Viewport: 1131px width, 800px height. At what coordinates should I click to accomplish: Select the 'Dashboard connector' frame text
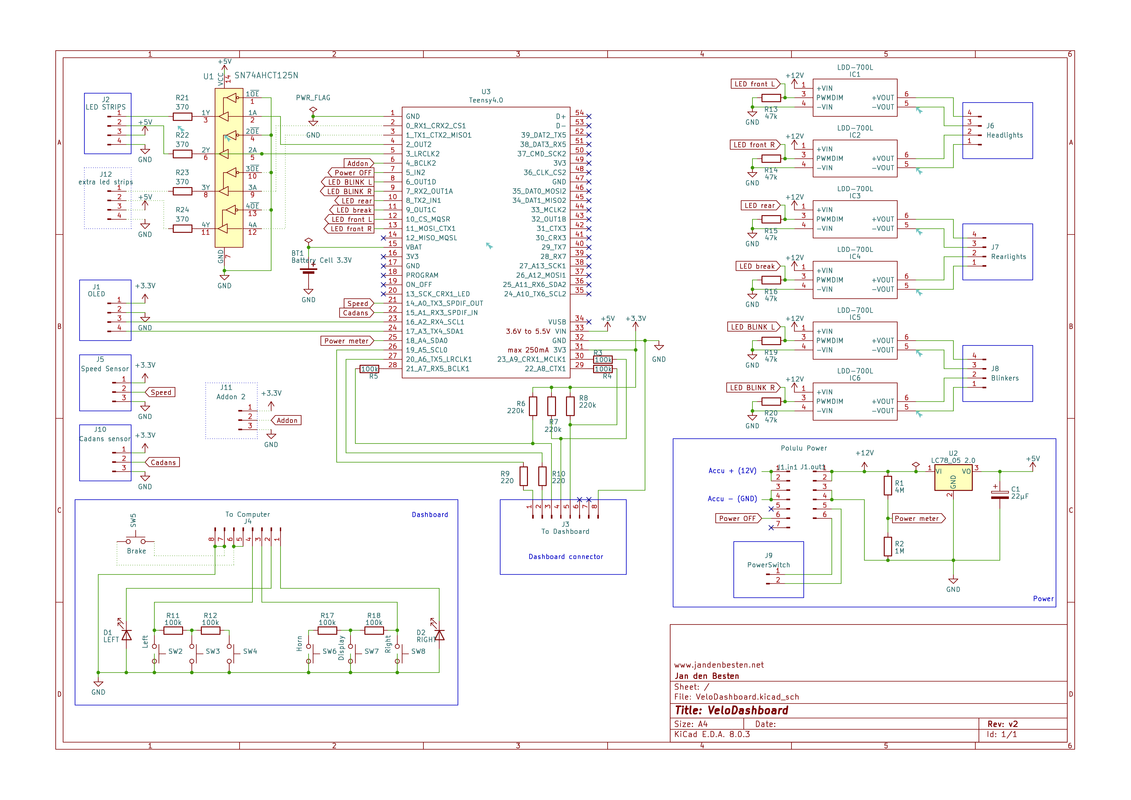[566, 556]
